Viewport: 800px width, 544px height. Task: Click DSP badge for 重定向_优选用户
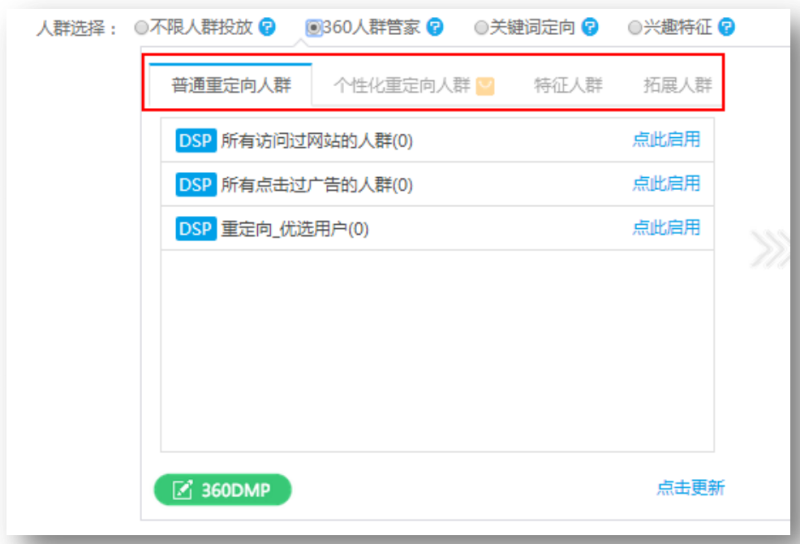point(195,228)
